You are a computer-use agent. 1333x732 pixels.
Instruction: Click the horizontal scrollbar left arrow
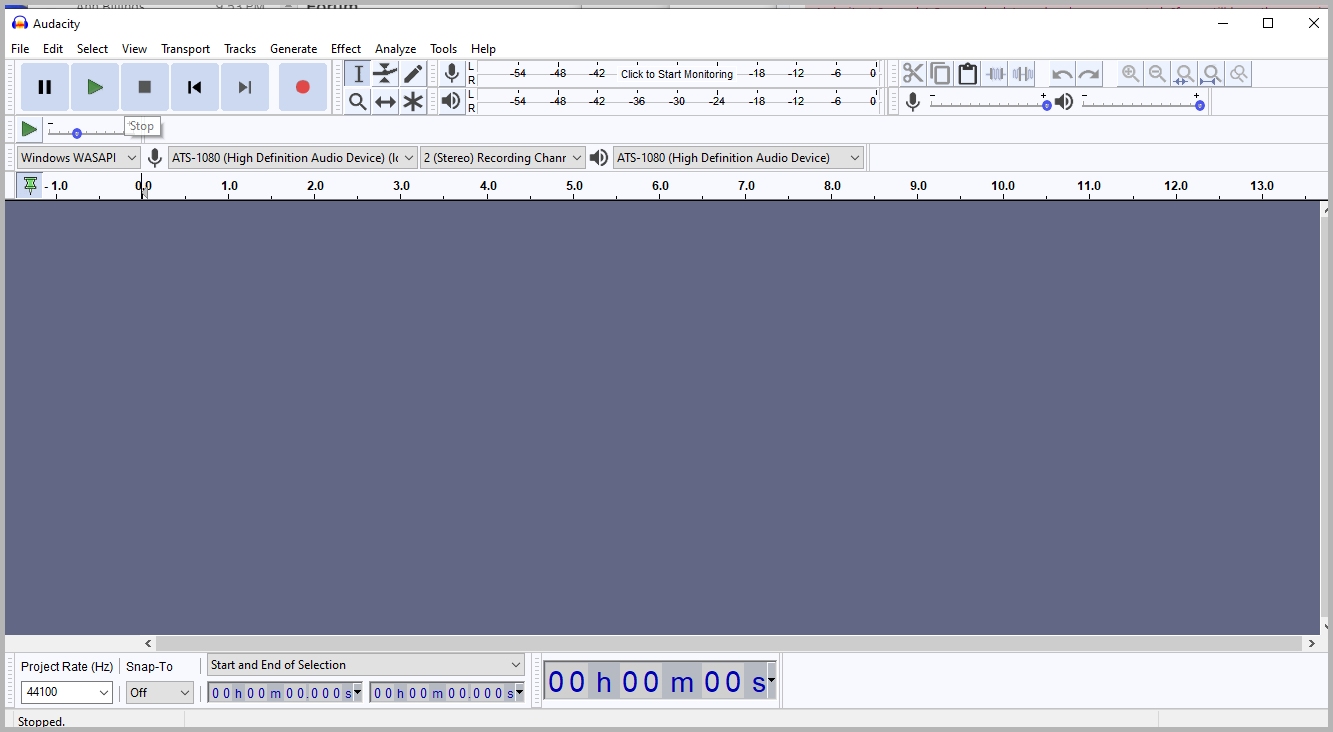(x=149, y=644)
